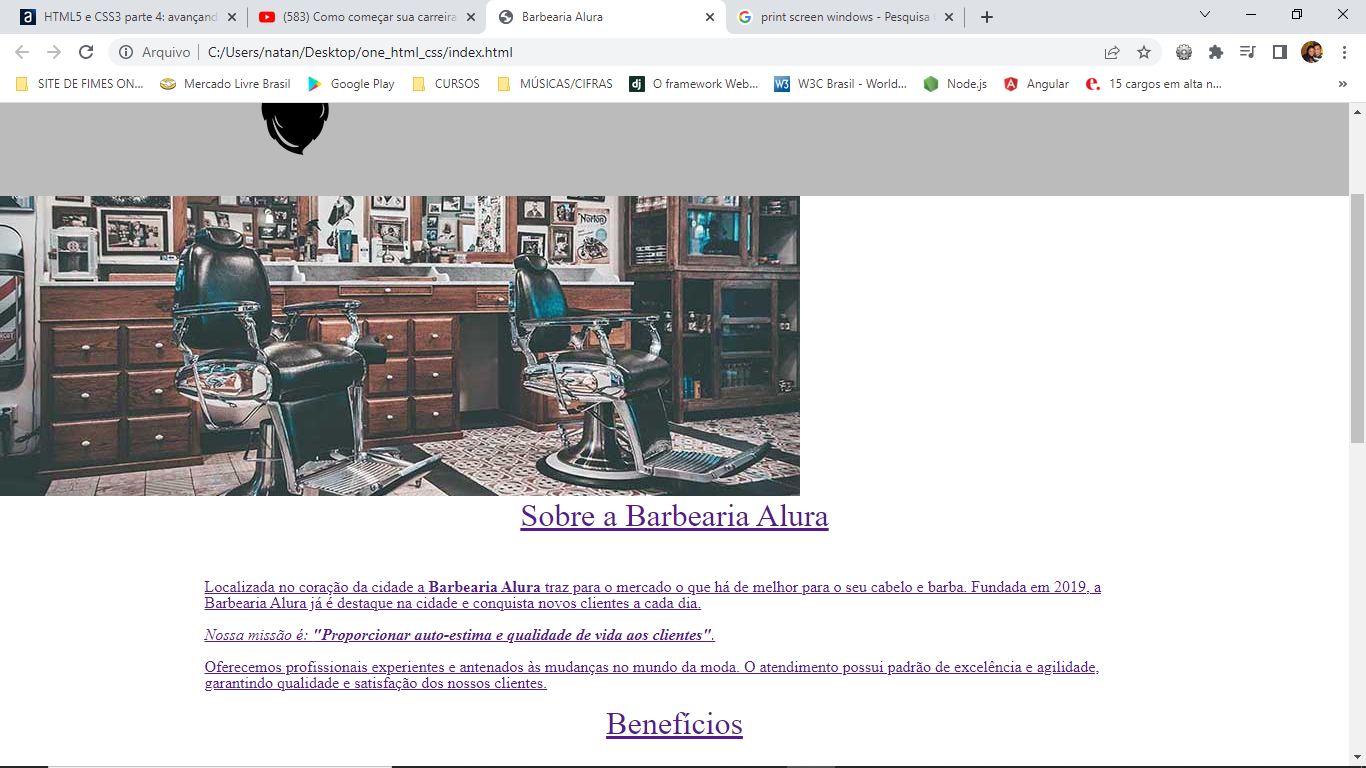Open the Node.js bookmark
1366x768 pixels.
(x=955, y=84)
